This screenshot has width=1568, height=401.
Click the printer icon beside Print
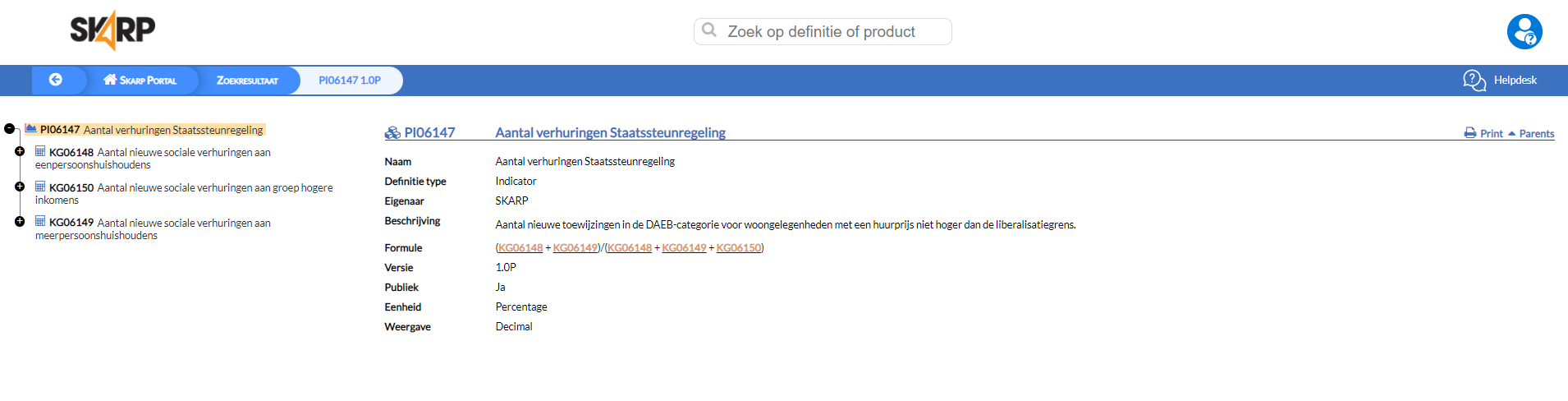(1469, 133)
